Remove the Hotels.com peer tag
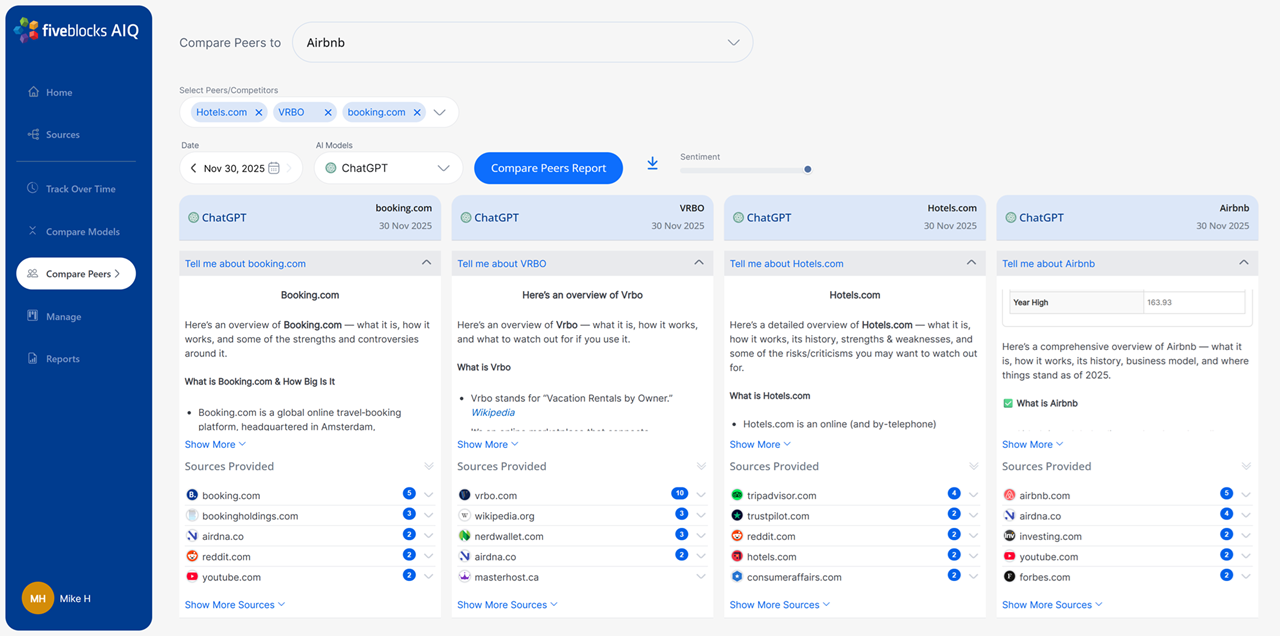 [259, 112]
